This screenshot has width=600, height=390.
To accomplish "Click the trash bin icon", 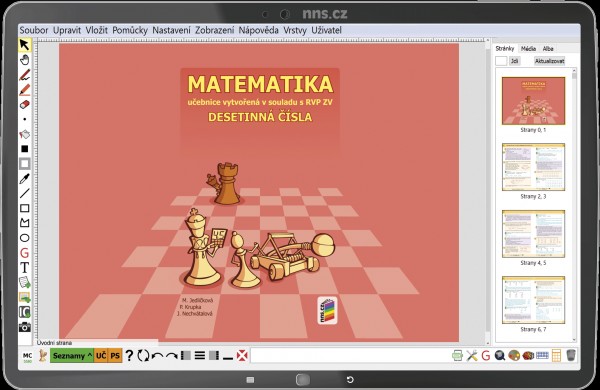I will [x=571, y=355].
